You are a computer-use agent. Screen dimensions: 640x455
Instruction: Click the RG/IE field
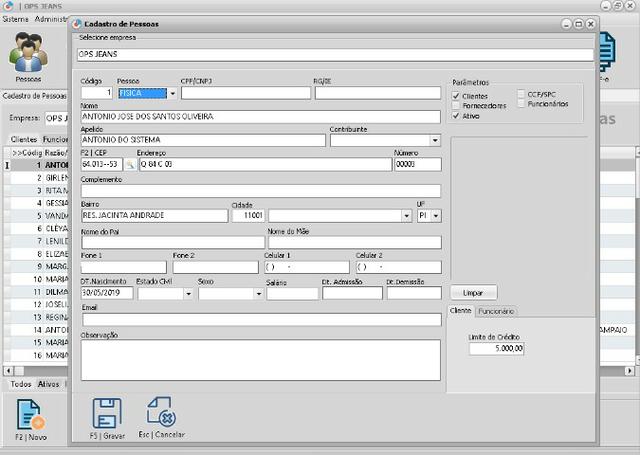coord(378,93)
